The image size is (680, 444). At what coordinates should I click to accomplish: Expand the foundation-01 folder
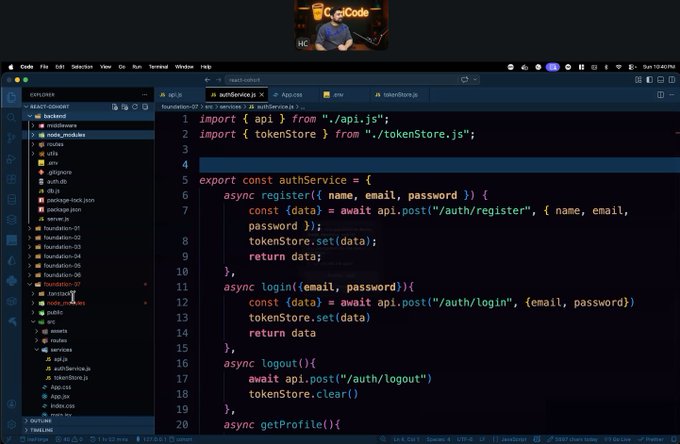click(x=88, y=228)
